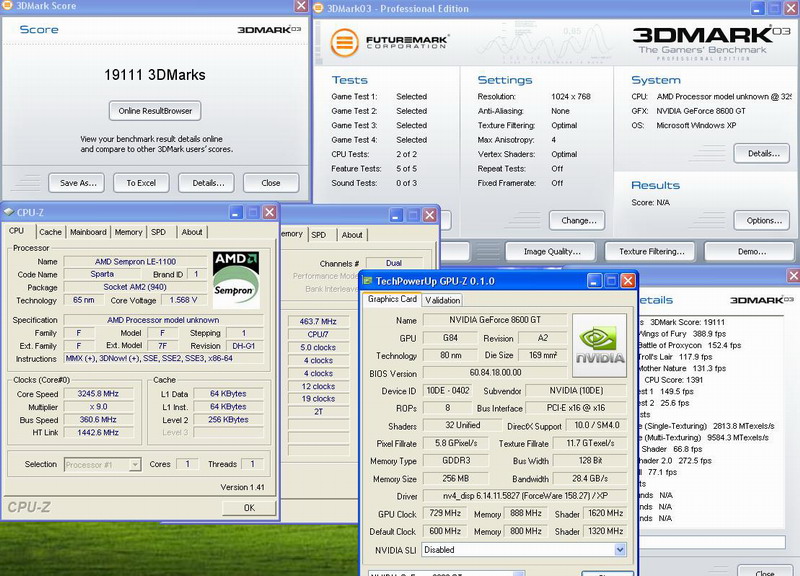The height and width of the screenshot is (576, 800).
Task: Click the Default Clock Shader value 1320 MHz
Action: click(x=605, y=531)
